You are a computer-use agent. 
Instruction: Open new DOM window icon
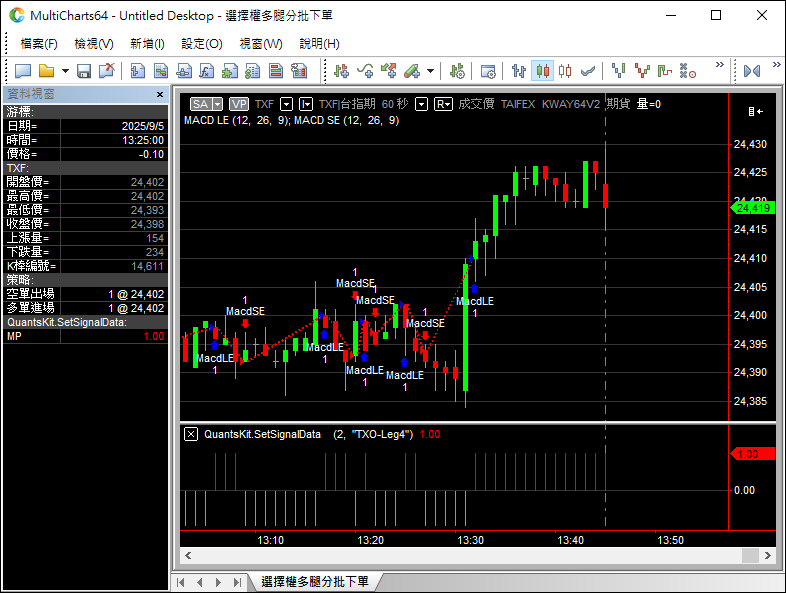click(x=184, y=71)
